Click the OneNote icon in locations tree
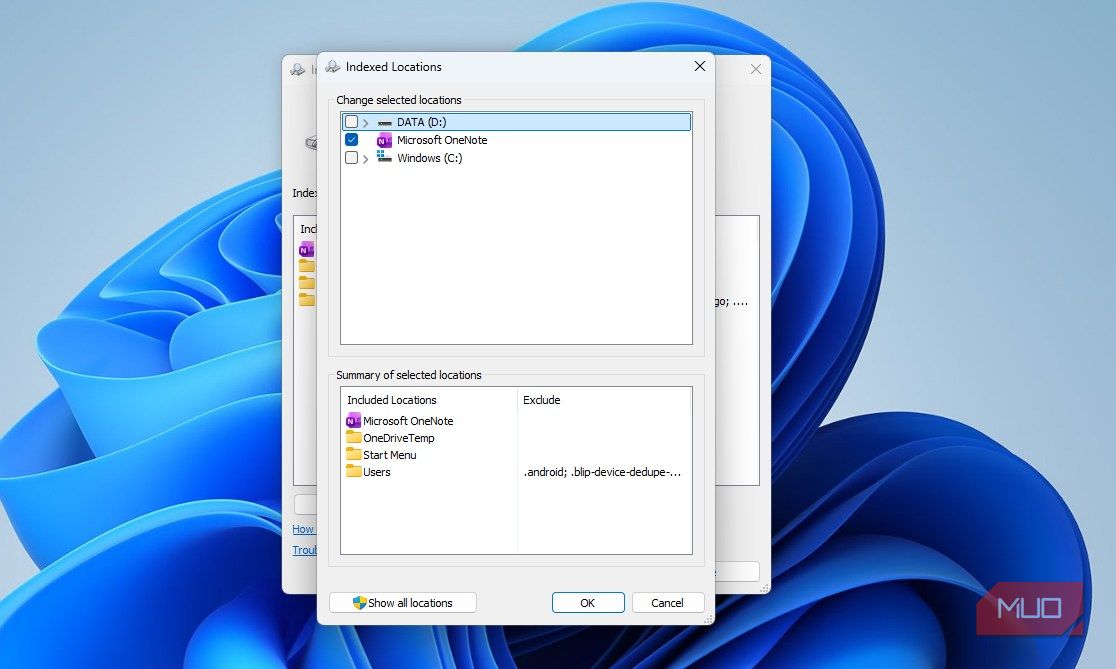1116x669 pixels. point(384,140)
